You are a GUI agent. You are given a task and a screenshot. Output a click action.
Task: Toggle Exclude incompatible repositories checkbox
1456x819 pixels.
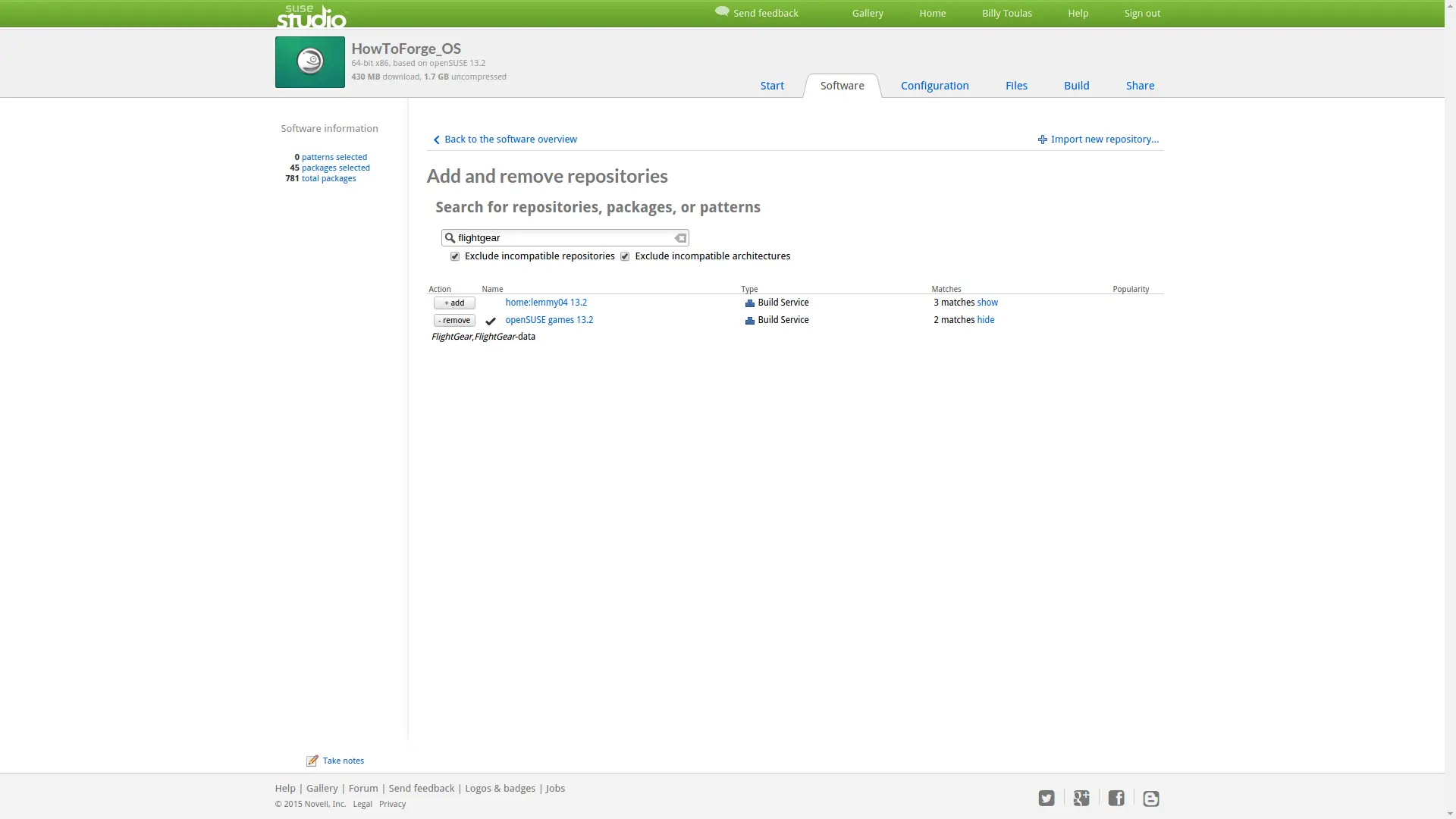point(455,256)
